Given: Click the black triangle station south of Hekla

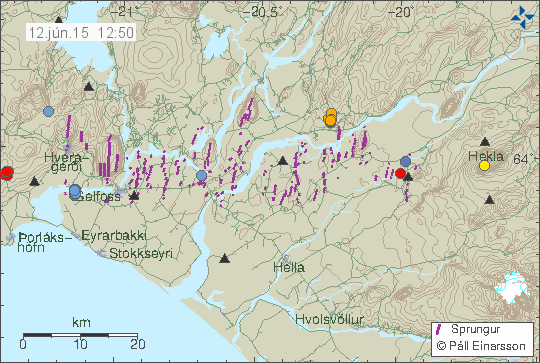Looking at the screenshot, I should click(489, 199).
